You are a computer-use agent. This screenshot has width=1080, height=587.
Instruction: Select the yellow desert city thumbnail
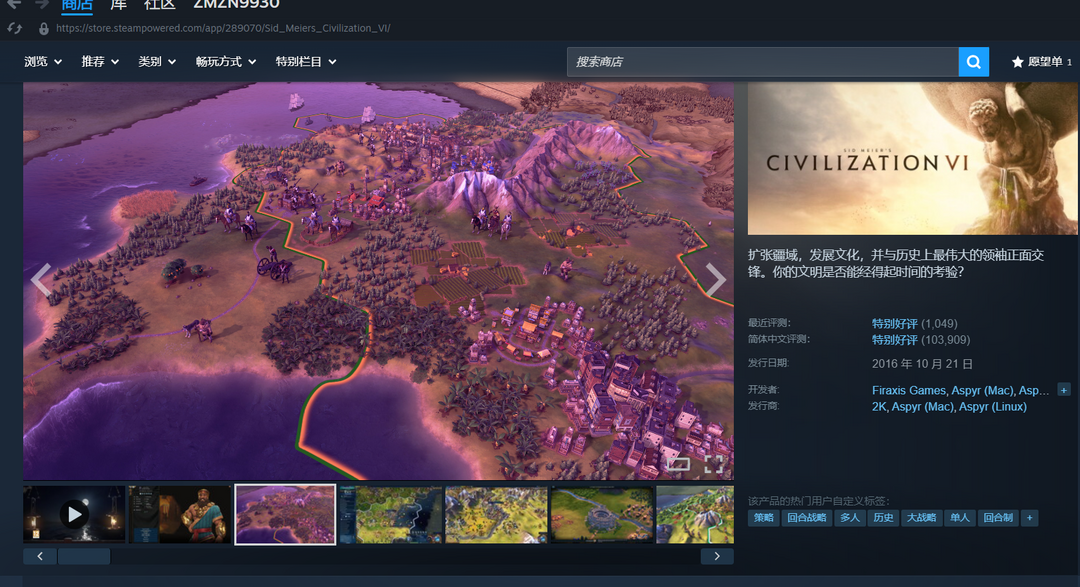coord(496,514)
